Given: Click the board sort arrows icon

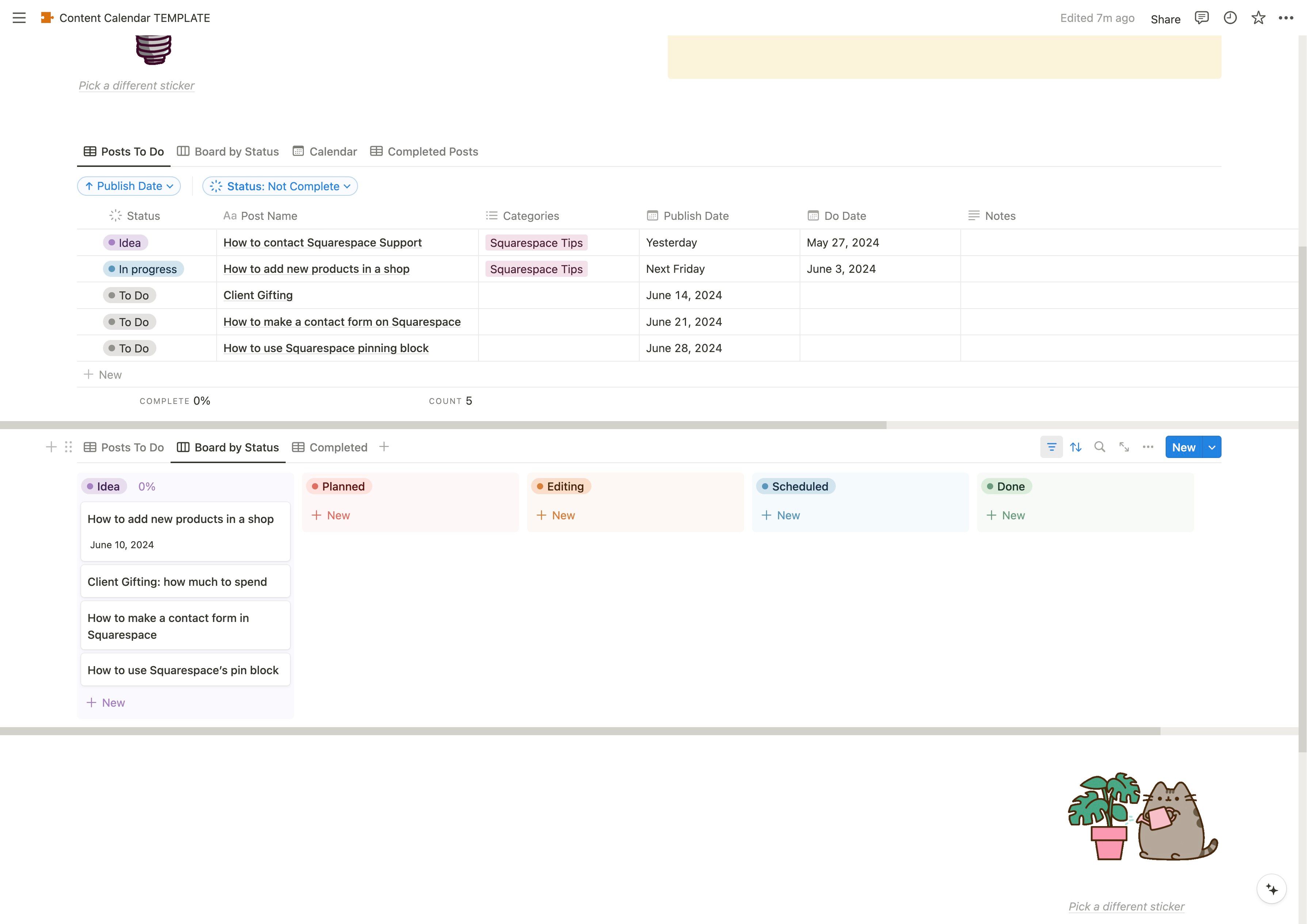Looking at the screenshot, I should click(x=1075, y=447).
